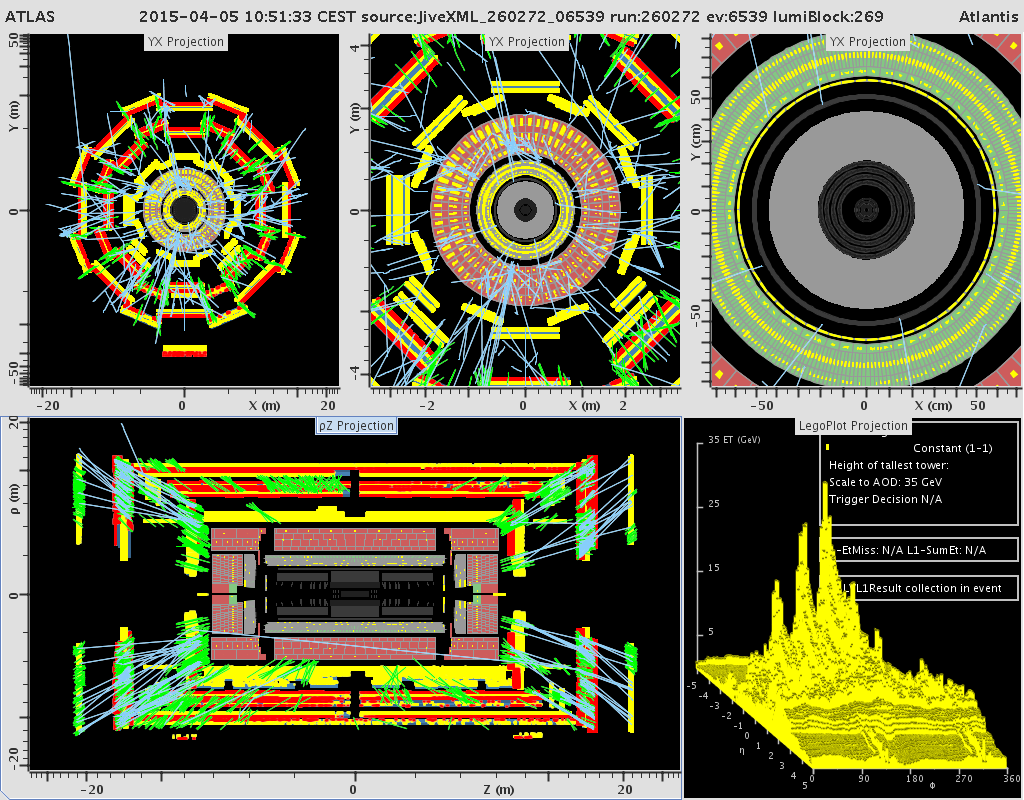
Task: Click the yellow Constant (1-1) legend swatch
Action: click(x=828, y=446)
